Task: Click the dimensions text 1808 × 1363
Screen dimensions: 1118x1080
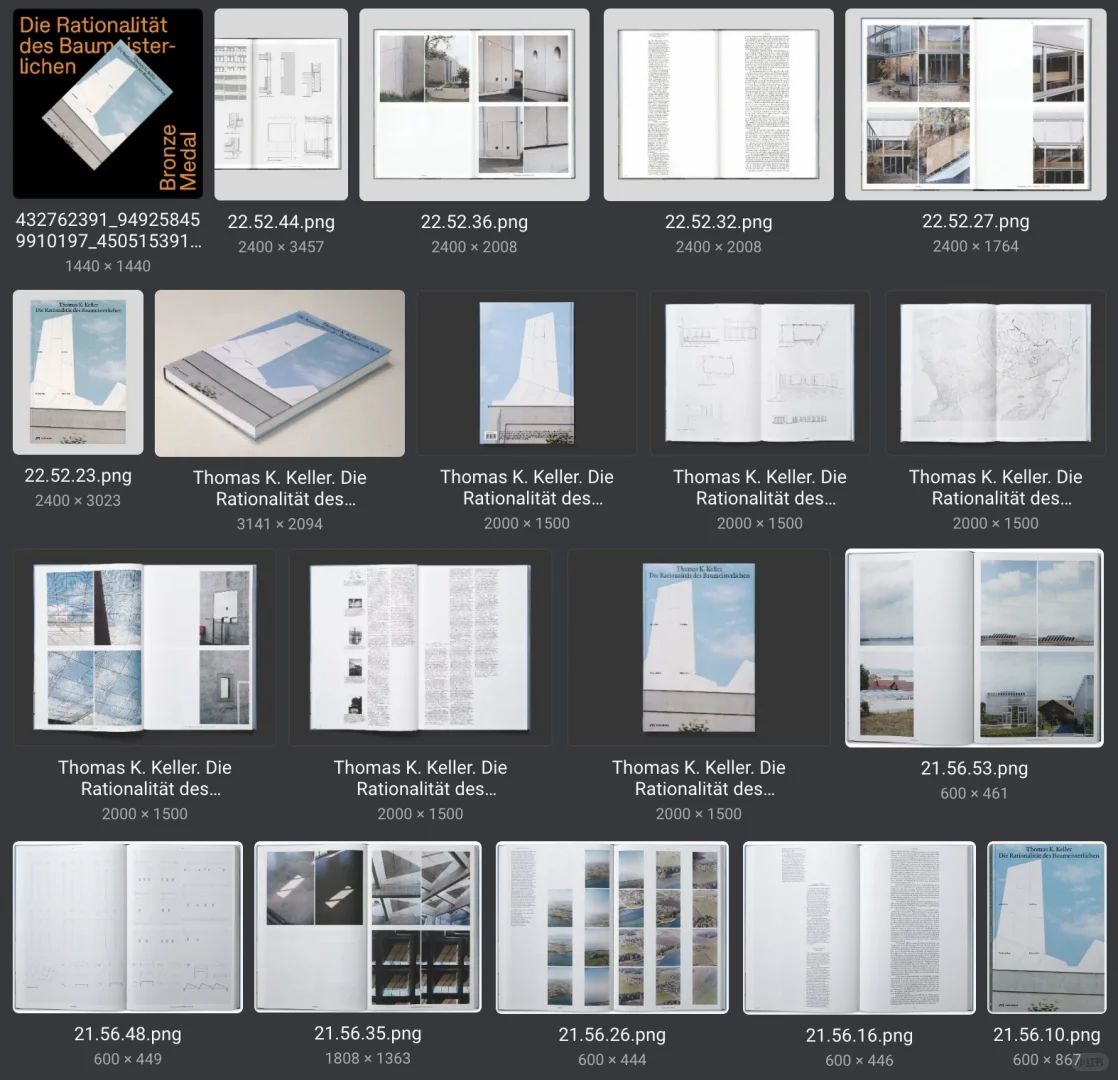Action: click(x=368, y=1058)
